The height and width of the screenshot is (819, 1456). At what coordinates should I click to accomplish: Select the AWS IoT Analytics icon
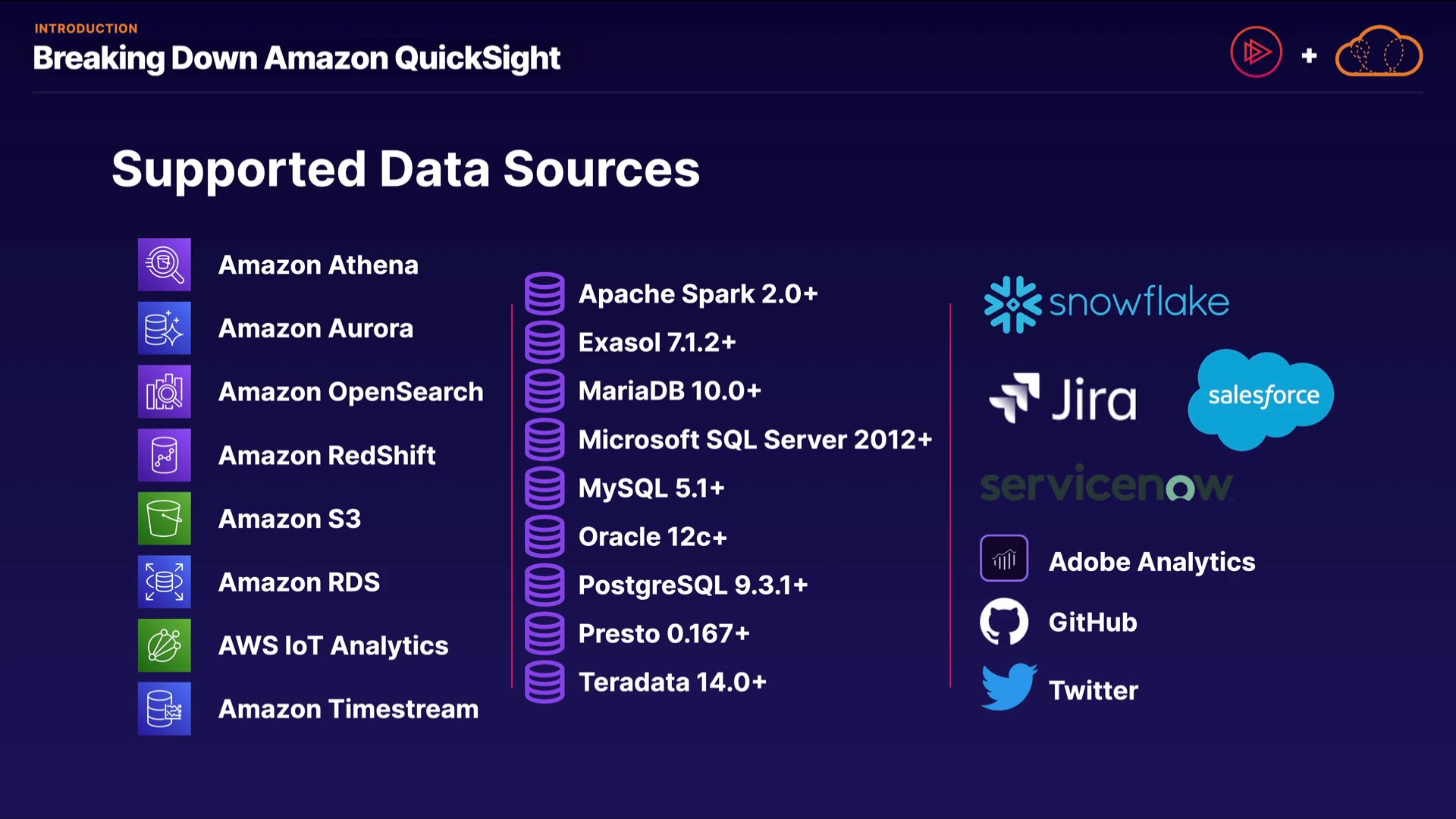(x=164, y=645)
